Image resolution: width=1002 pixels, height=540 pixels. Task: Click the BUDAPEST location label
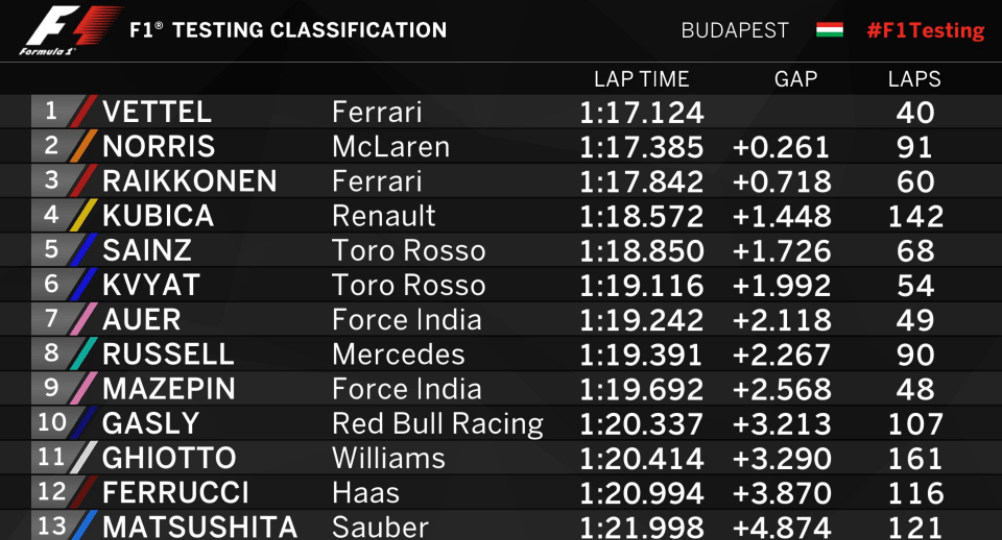[735, 31]
